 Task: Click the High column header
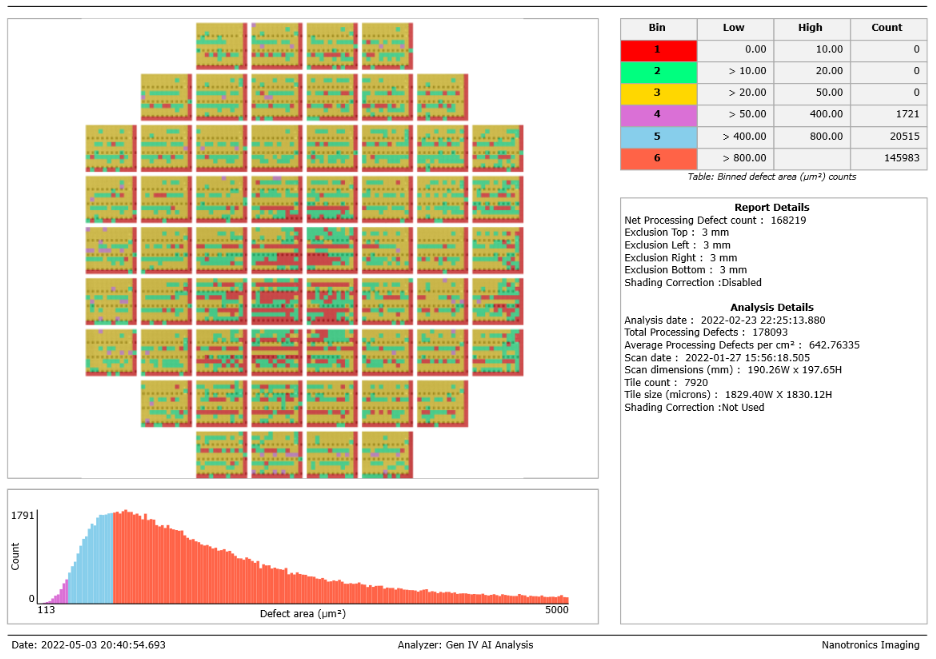tap(810, 28)
